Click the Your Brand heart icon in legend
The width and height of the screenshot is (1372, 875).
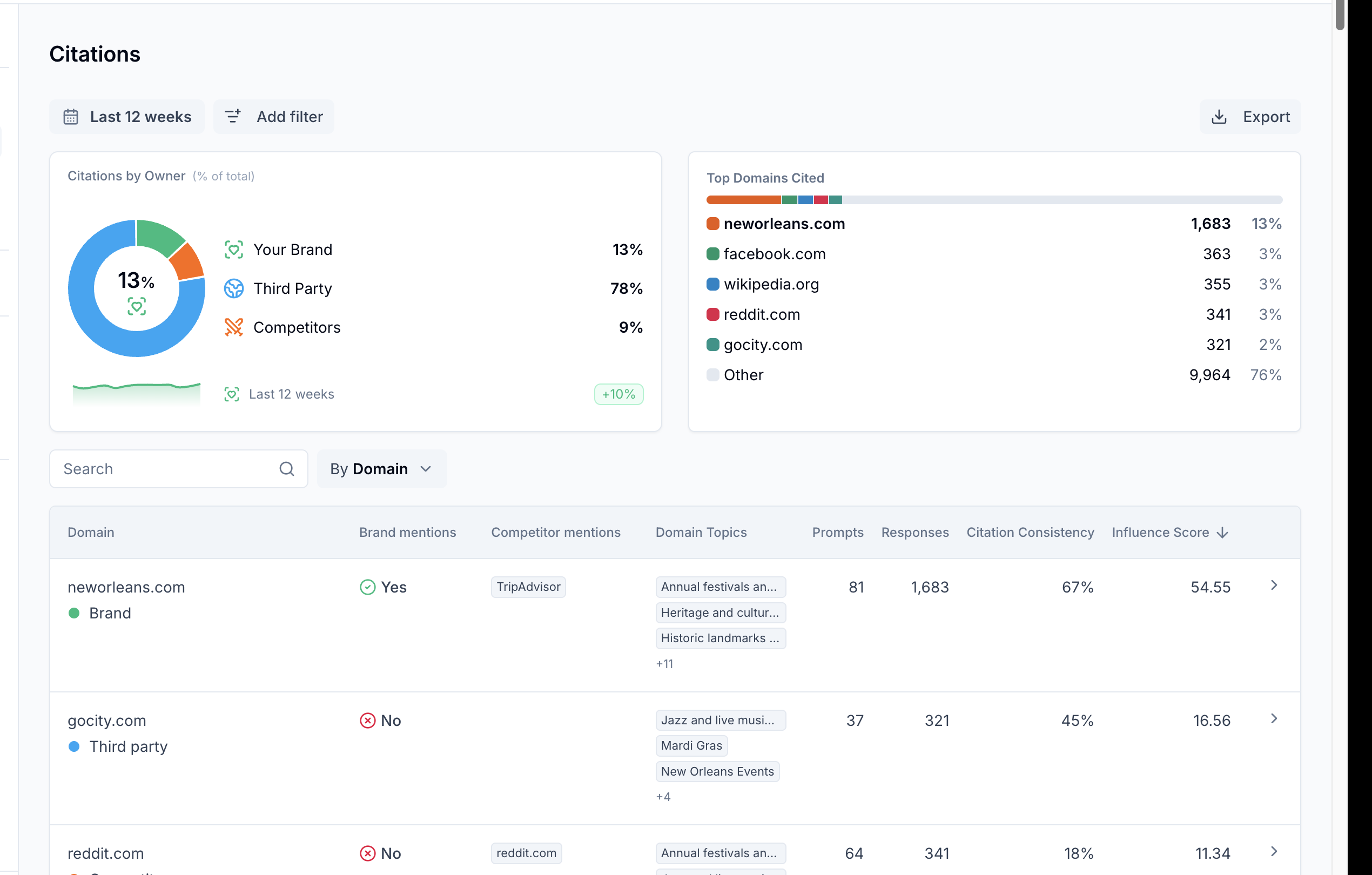coord(233,250)
